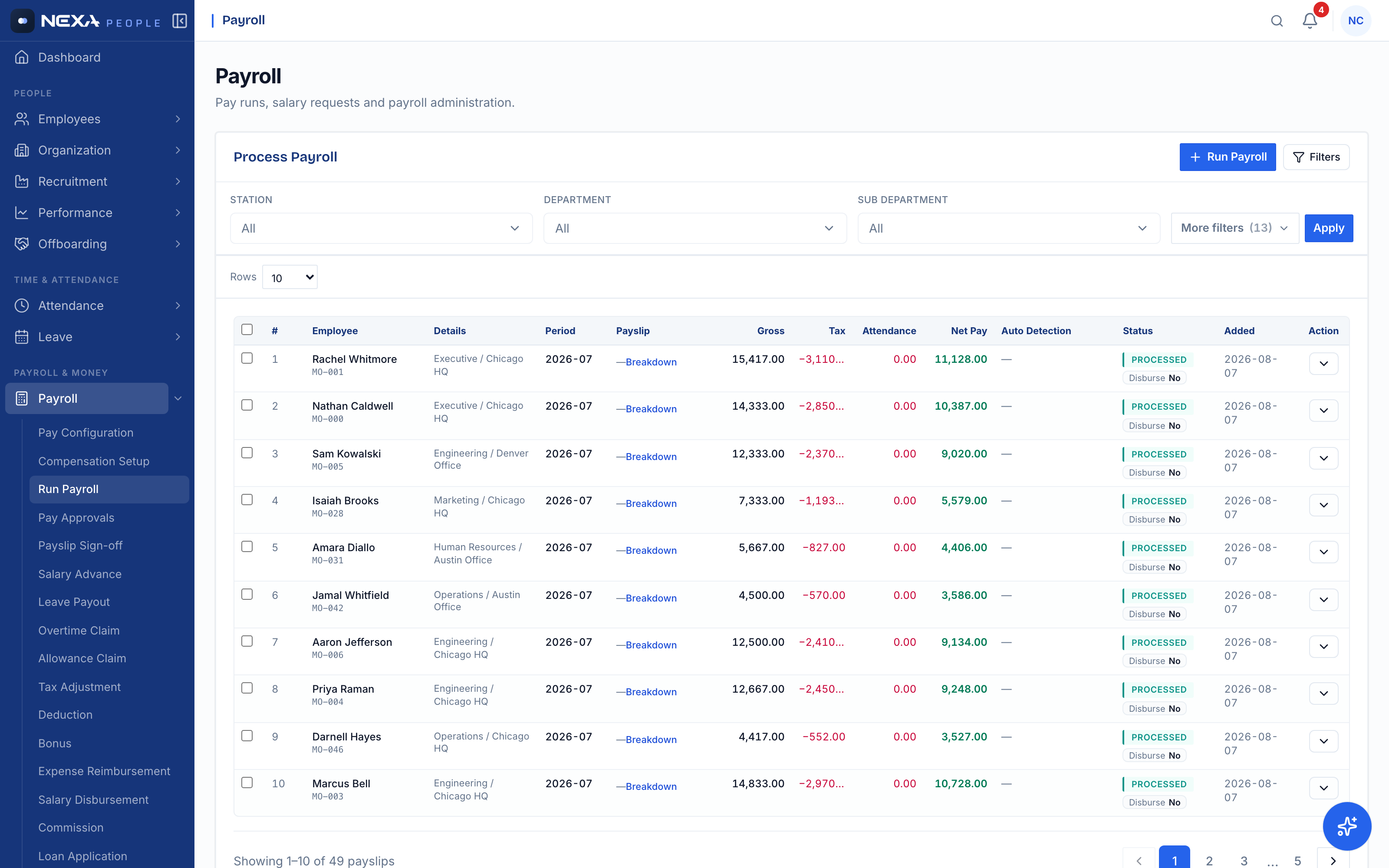Image resolution: width=1389 pixels, height=868 pixels.
Task: Open the search magnifier icon
Action: click(1277, 21)
